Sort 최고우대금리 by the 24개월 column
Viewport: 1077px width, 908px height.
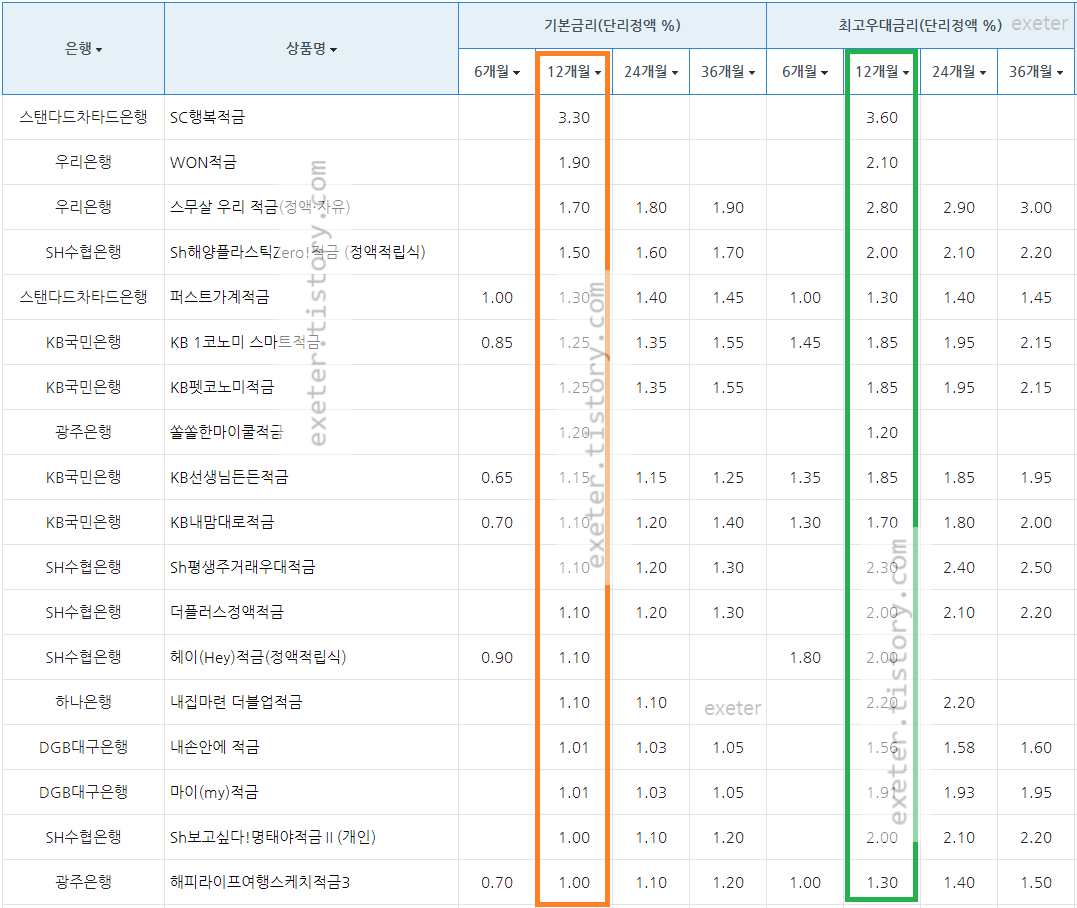pos(959,71)
